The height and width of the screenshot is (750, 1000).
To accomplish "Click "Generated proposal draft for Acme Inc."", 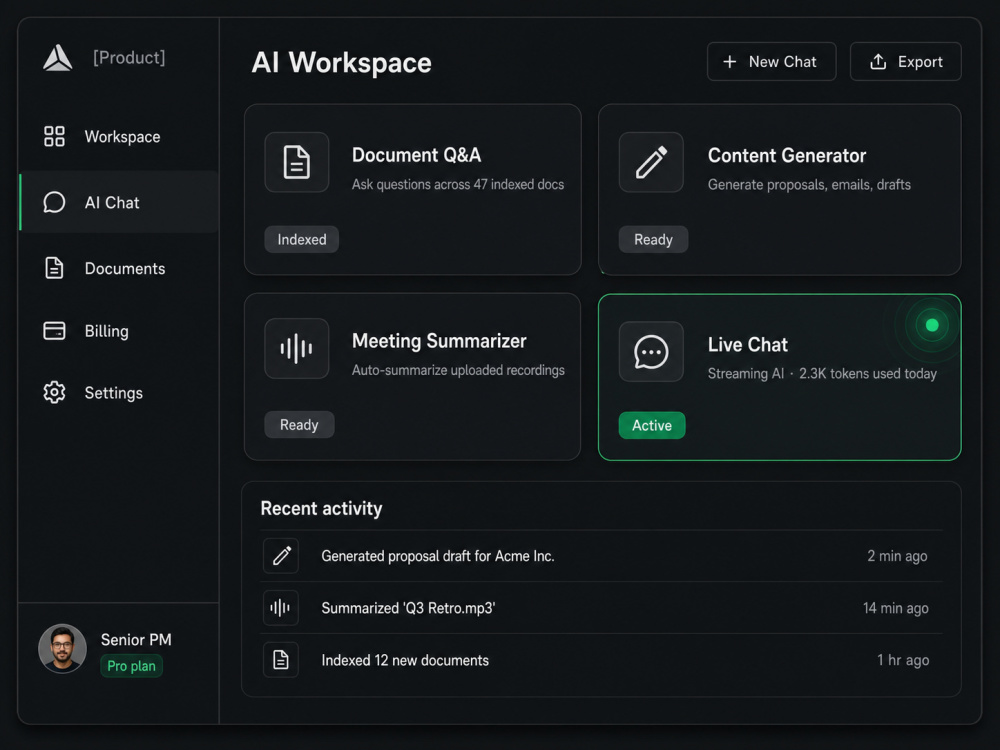I will (x=438, y=556).
